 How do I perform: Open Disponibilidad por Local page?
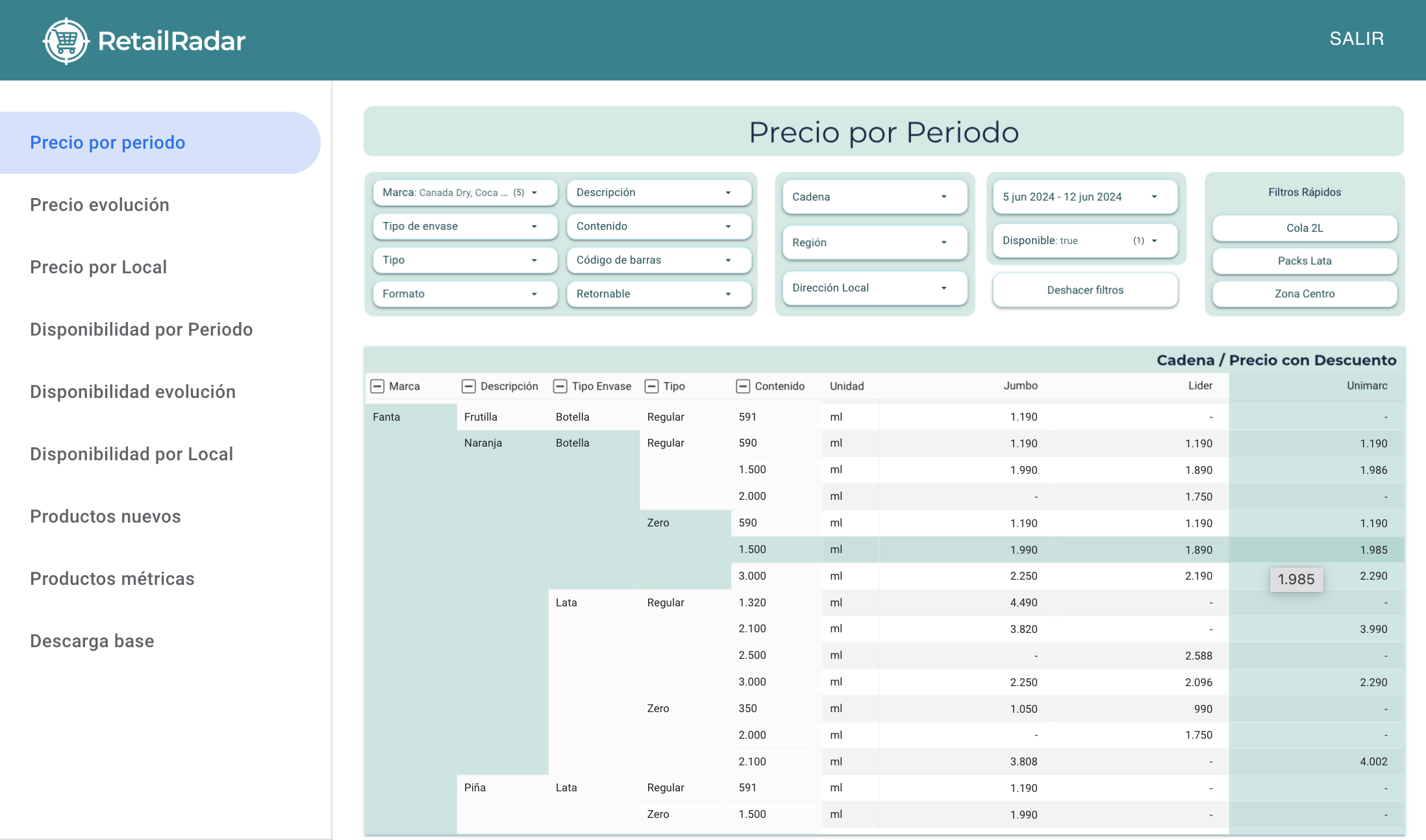point(131,454)
